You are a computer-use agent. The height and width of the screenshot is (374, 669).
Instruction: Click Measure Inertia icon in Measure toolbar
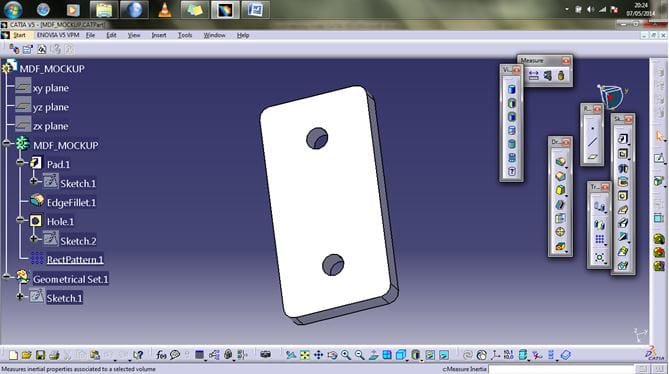click(x=561, y=76)
